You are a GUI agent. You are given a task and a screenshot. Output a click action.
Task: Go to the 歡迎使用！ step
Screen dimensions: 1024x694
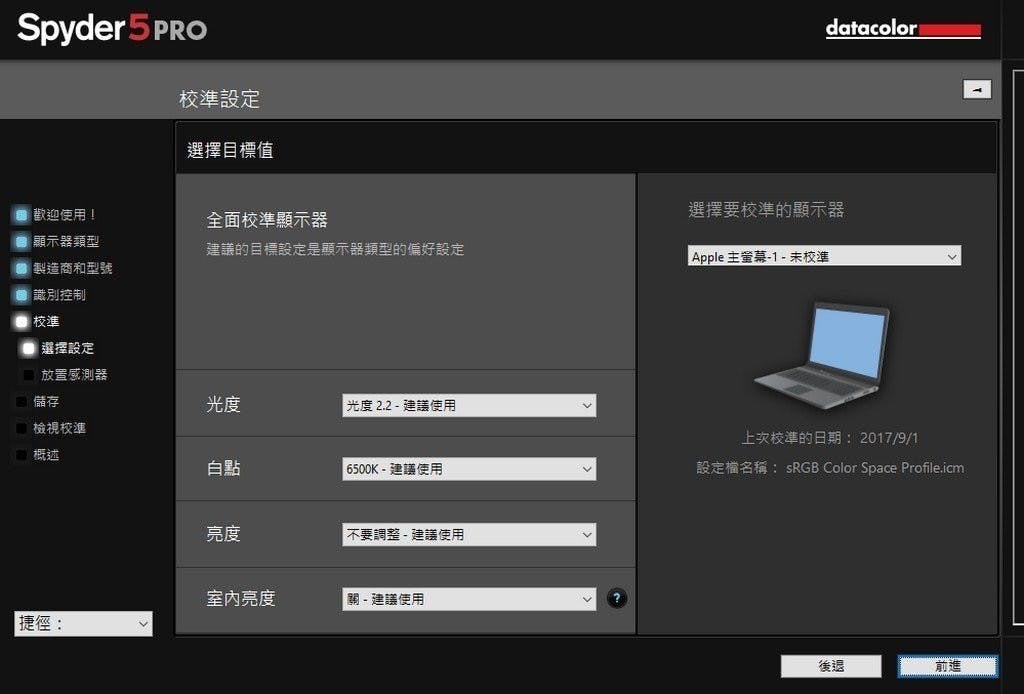[x=65, y=215]
